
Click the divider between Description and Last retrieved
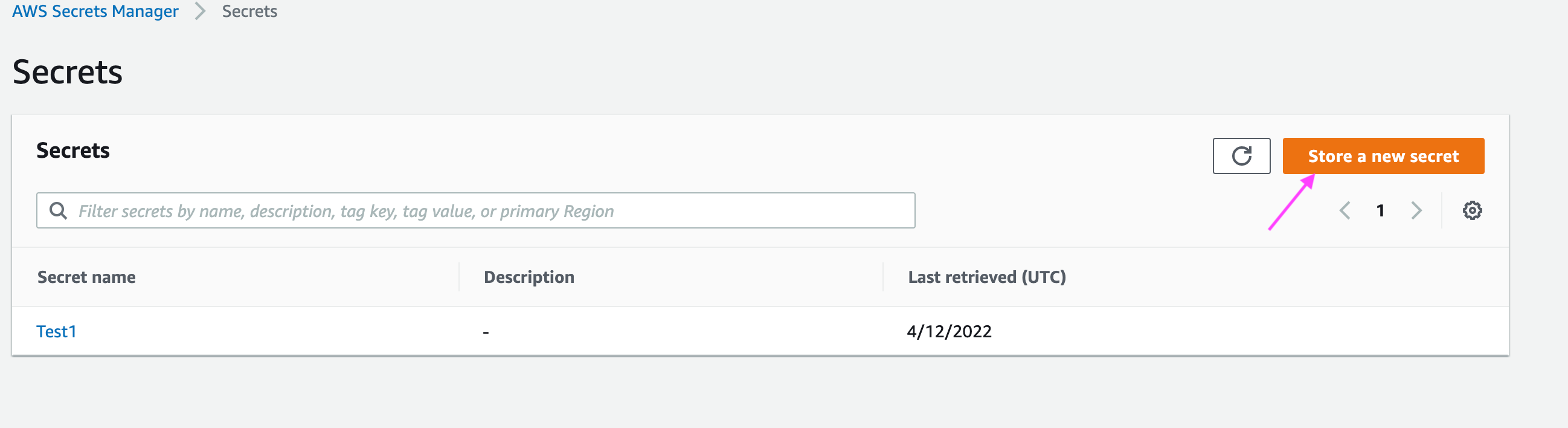pyautogui.click(x=882, y=277)
